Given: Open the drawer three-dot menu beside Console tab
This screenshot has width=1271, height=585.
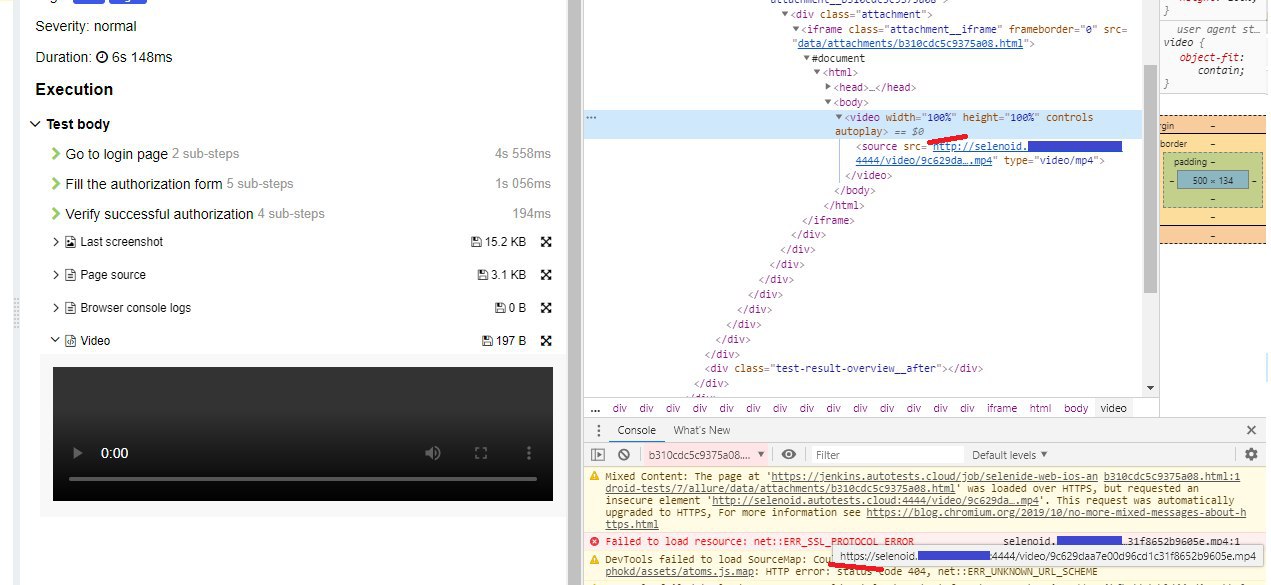Looking at the screenshot, I should click(x=598, y=431).
